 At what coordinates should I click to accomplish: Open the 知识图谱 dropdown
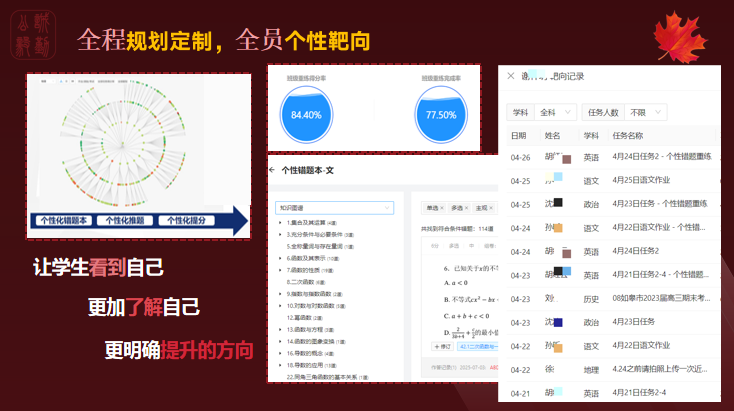click(334, 208)
